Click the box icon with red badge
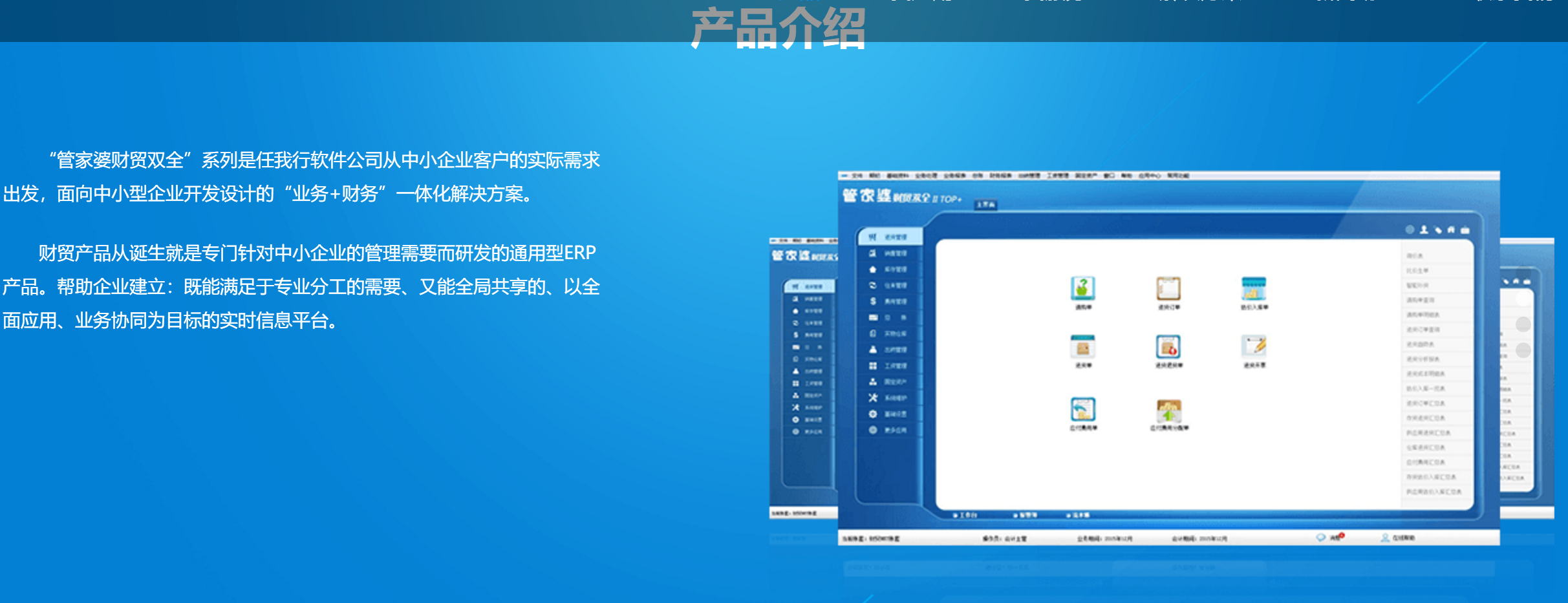This screenshot has height=603, width=1568. click(x=1168, y=347)
